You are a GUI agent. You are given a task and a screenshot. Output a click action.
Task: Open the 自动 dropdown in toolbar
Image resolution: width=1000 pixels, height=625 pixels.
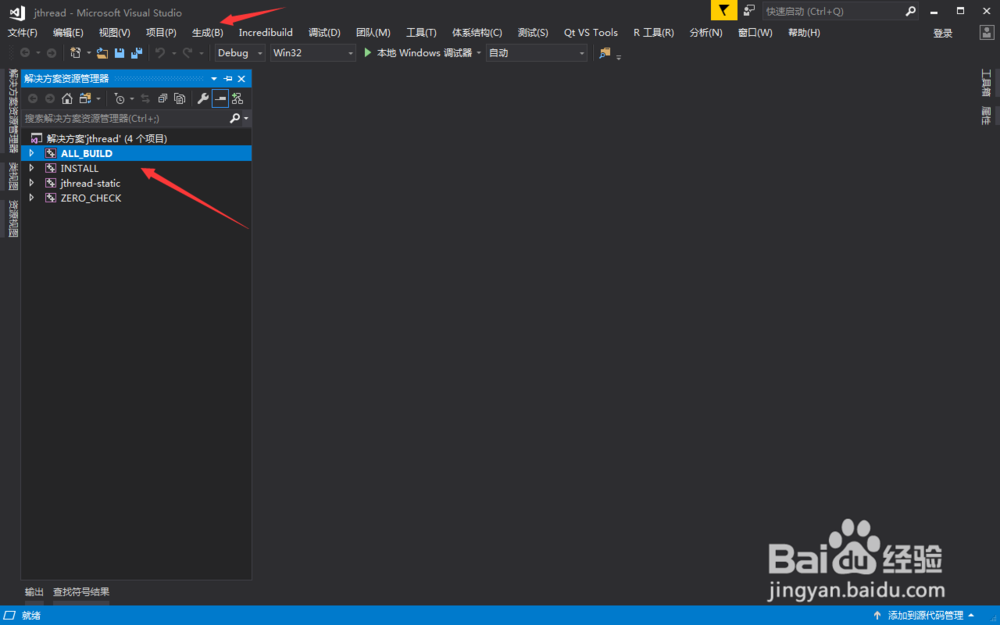536,53
